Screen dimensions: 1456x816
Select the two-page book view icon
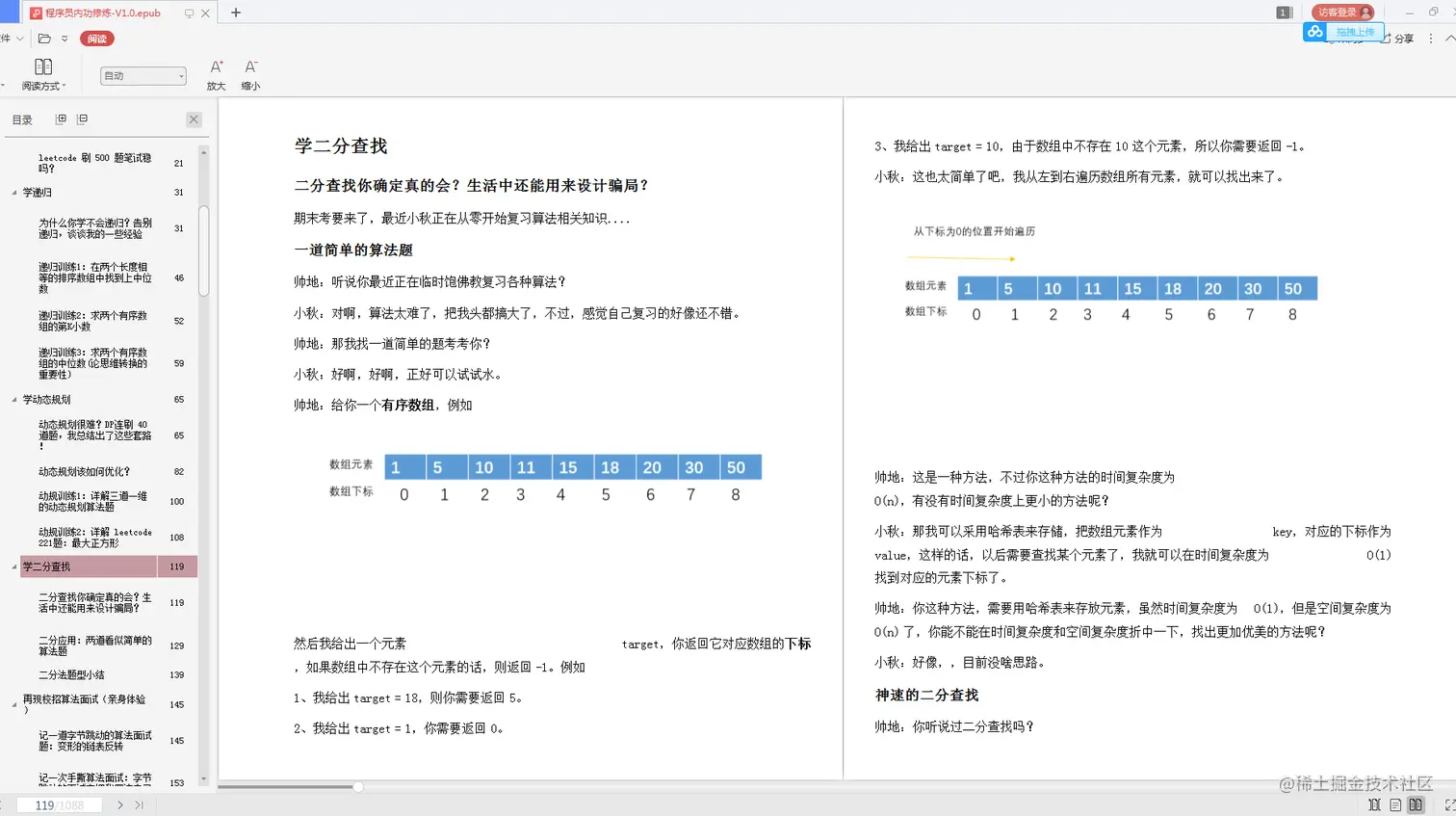1416,805
